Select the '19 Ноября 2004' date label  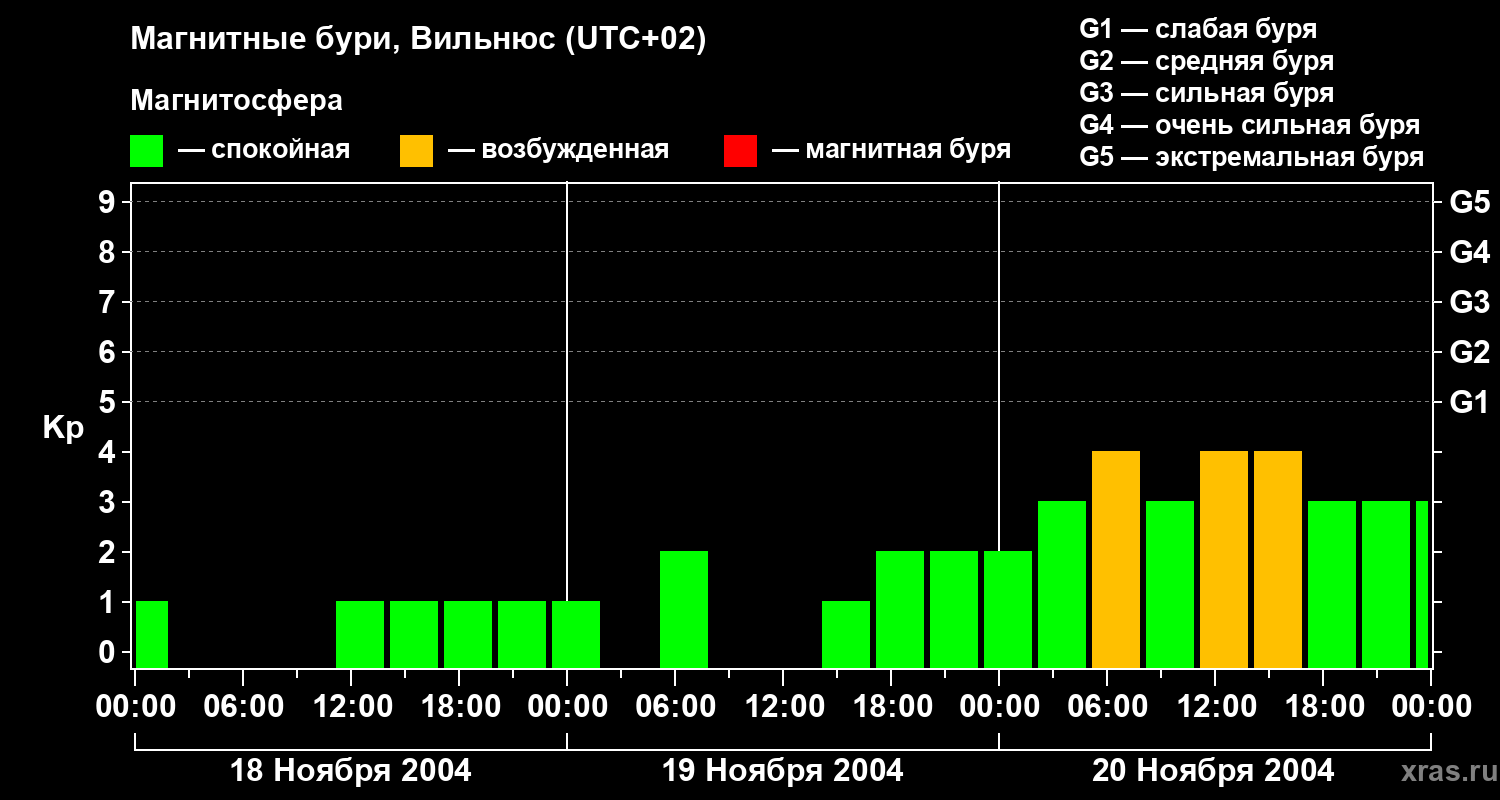[x=783, y=771]
